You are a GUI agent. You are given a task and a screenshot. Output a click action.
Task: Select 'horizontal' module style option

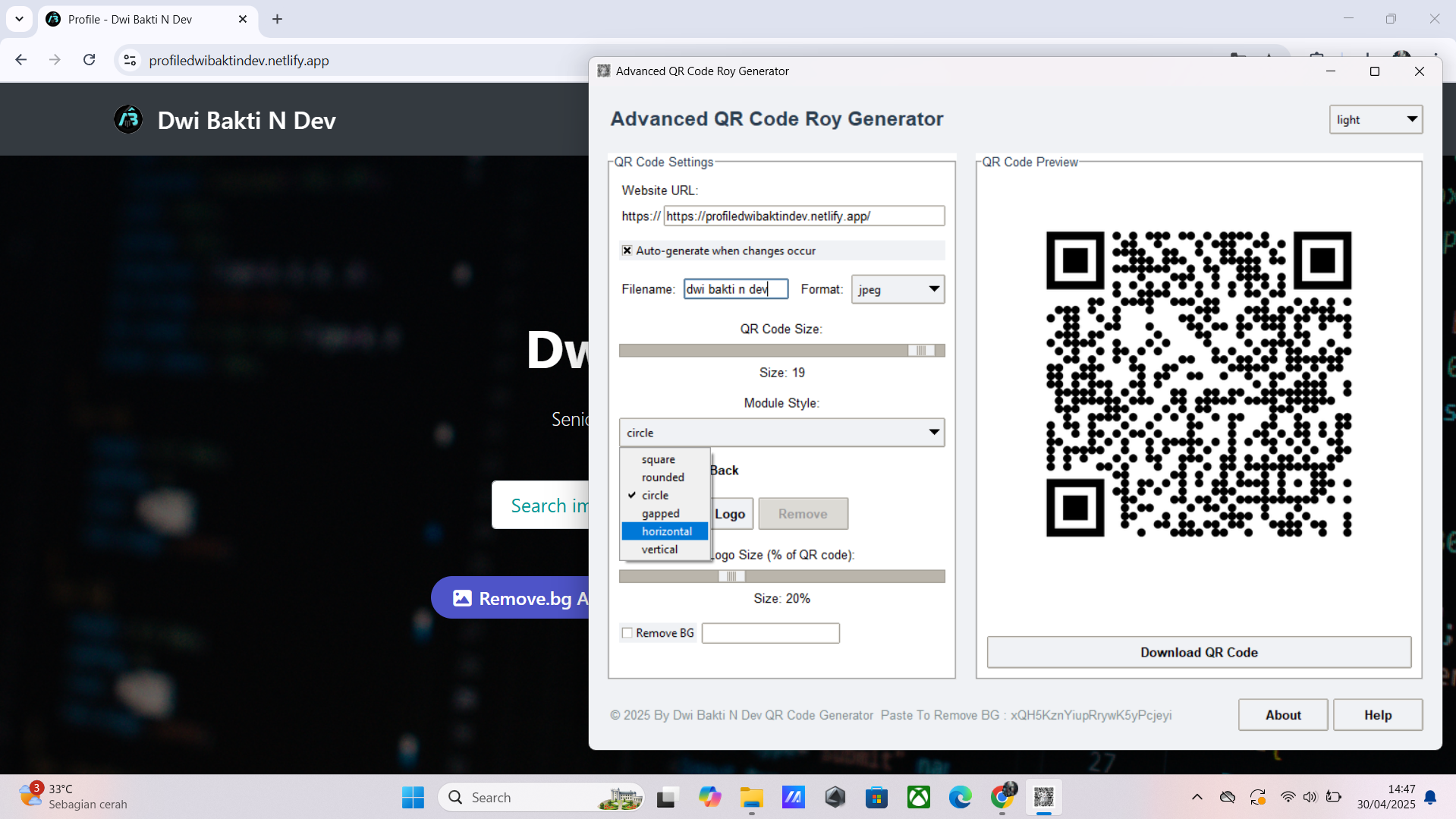[665, 531]
